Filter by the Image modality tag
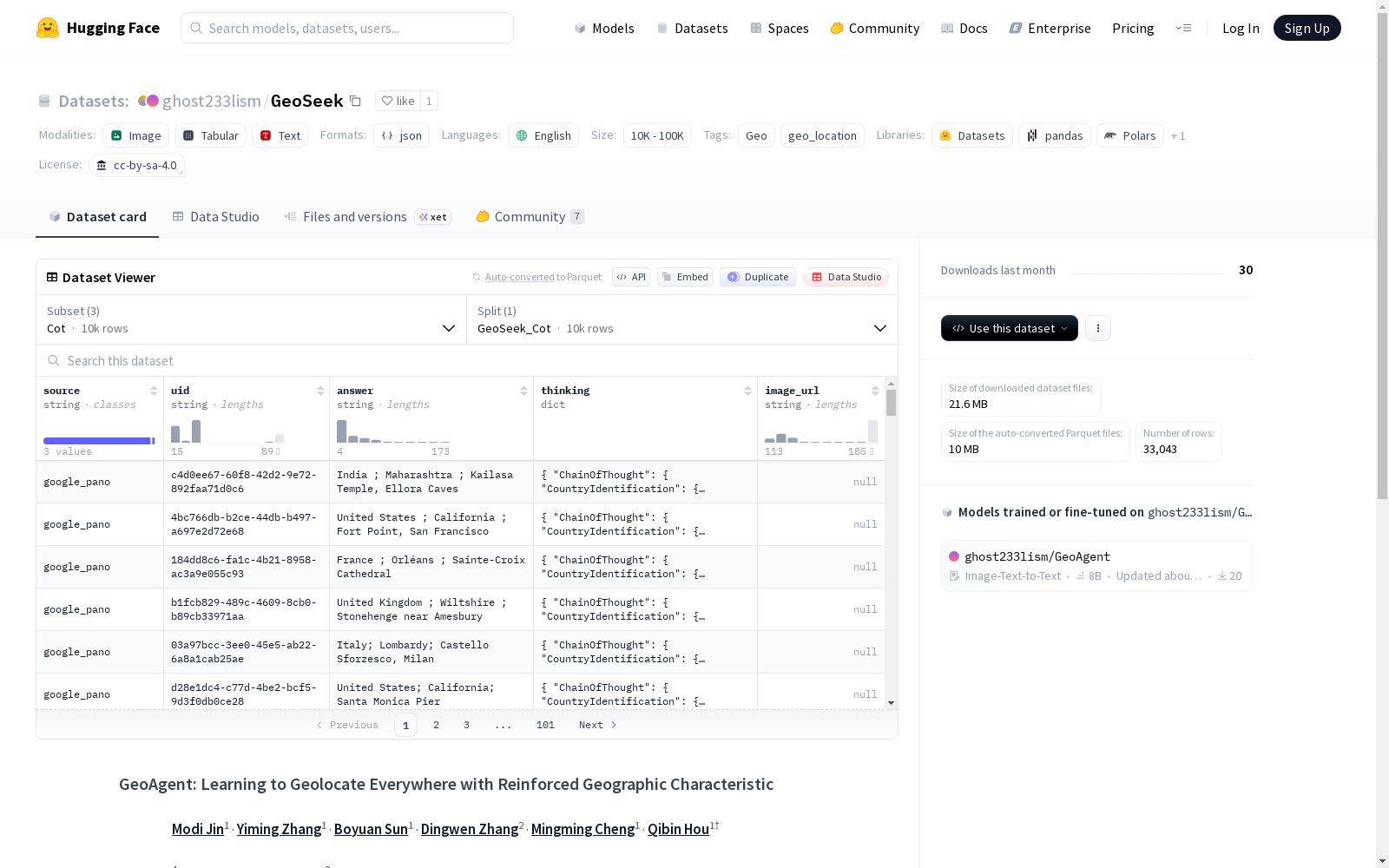This screenshot has width=1389, height=868. click(135, 135)
